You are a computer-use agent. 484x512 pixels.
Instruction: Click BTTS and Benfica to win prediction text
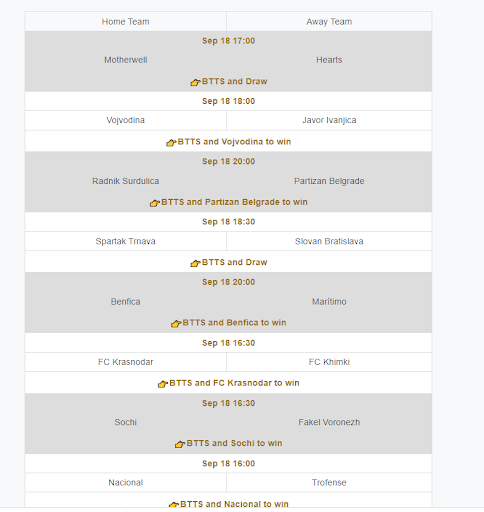click(x=234, y=323)
